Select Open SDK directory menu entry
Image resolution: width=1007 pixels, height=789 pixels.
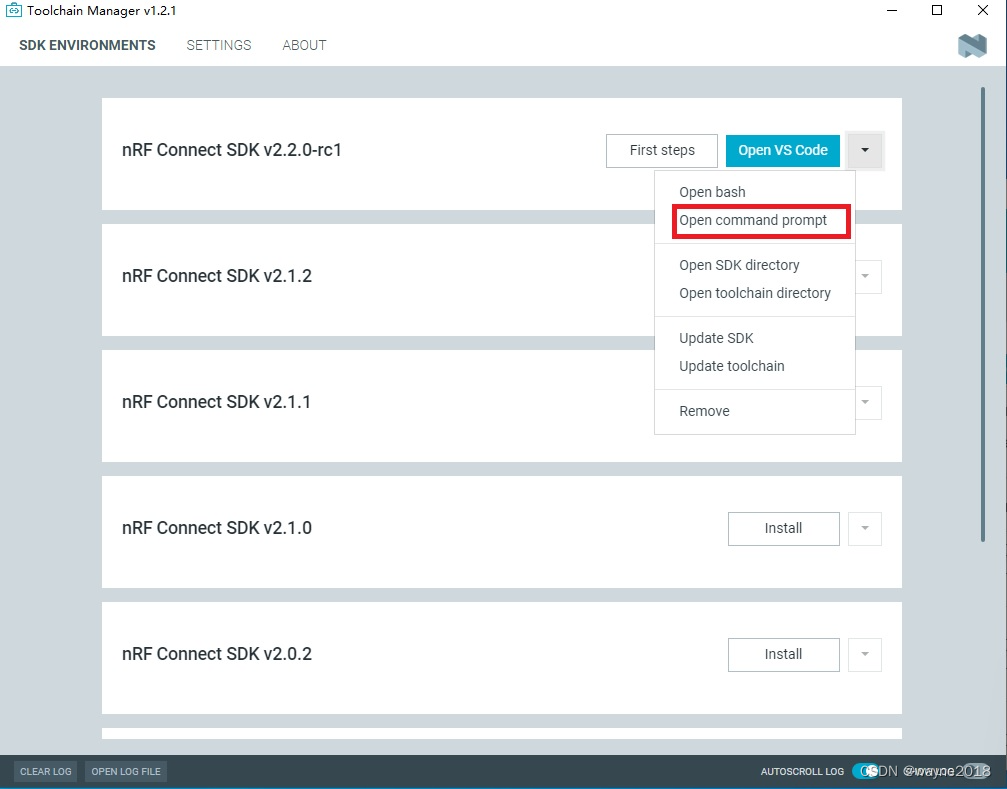[739, 265]
